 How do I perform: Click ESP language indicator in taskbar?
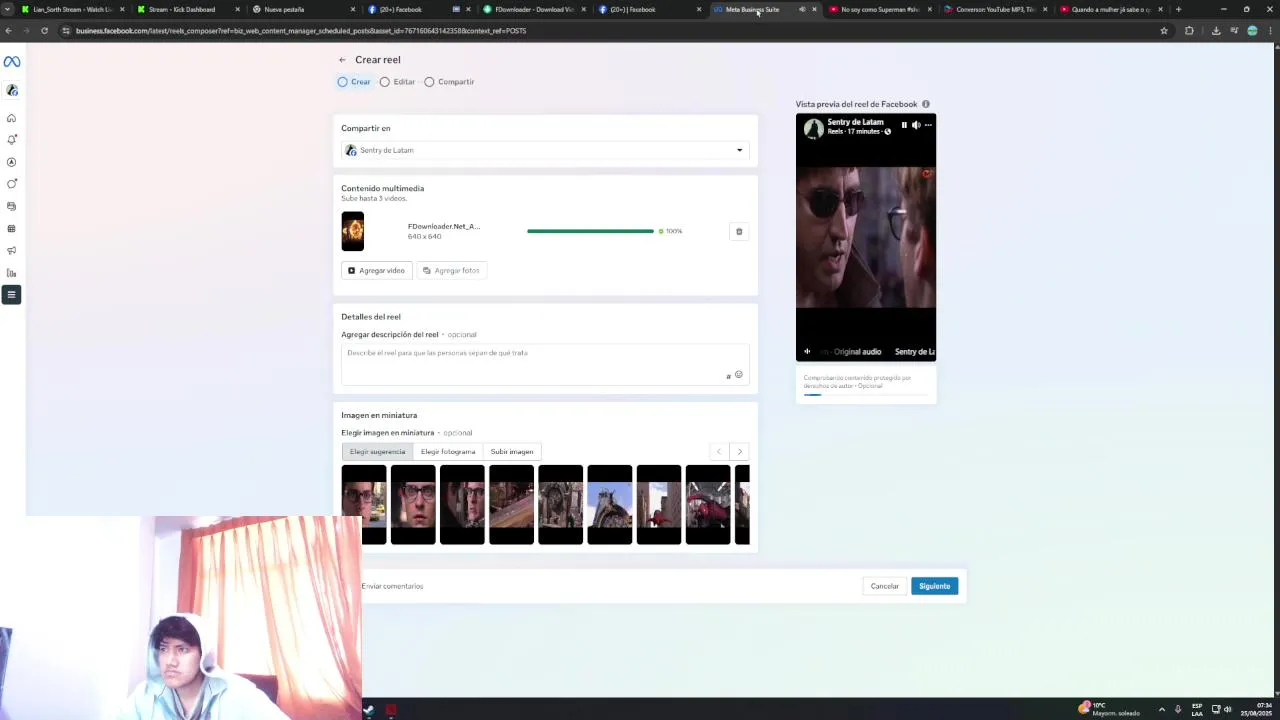click(1197, 709)
